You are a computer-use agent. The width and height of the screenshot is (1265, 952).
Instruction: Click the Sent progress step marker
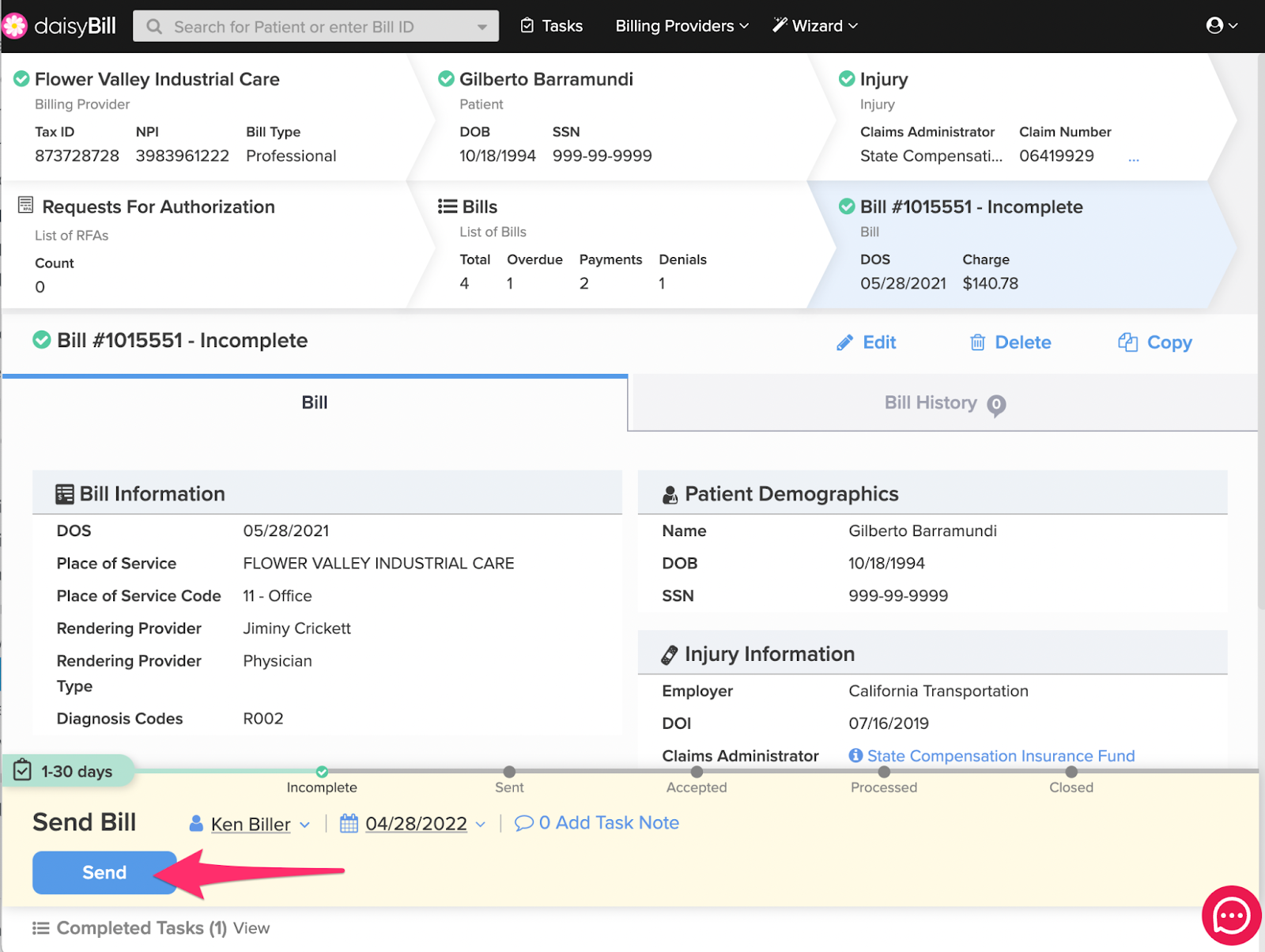(x=509, y=772)
